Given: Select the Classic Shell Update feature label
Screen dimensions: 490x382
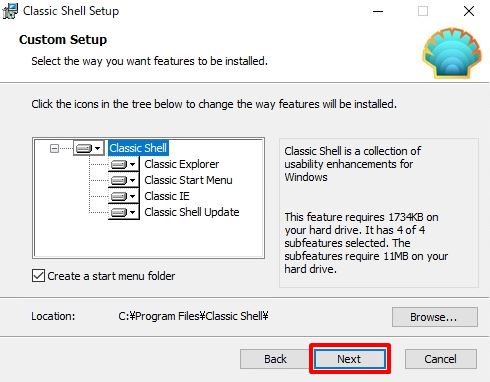Looking at the screenshot, I should (192, 212).
